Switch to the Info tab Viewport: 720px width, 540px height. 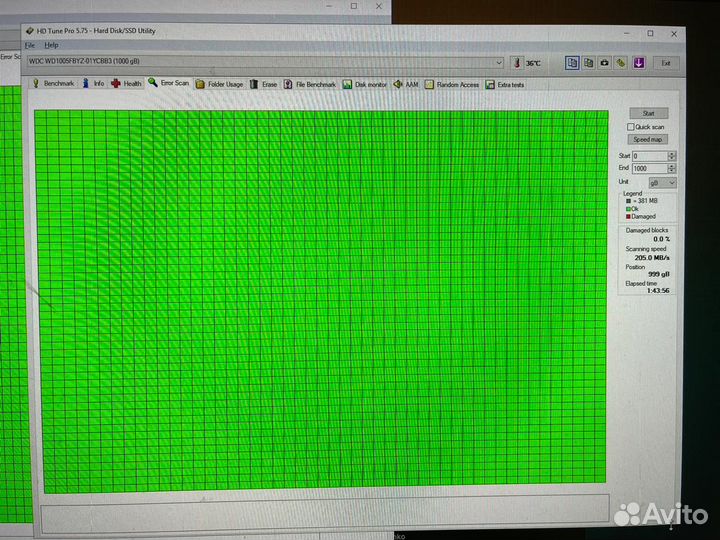coord(94,83)
